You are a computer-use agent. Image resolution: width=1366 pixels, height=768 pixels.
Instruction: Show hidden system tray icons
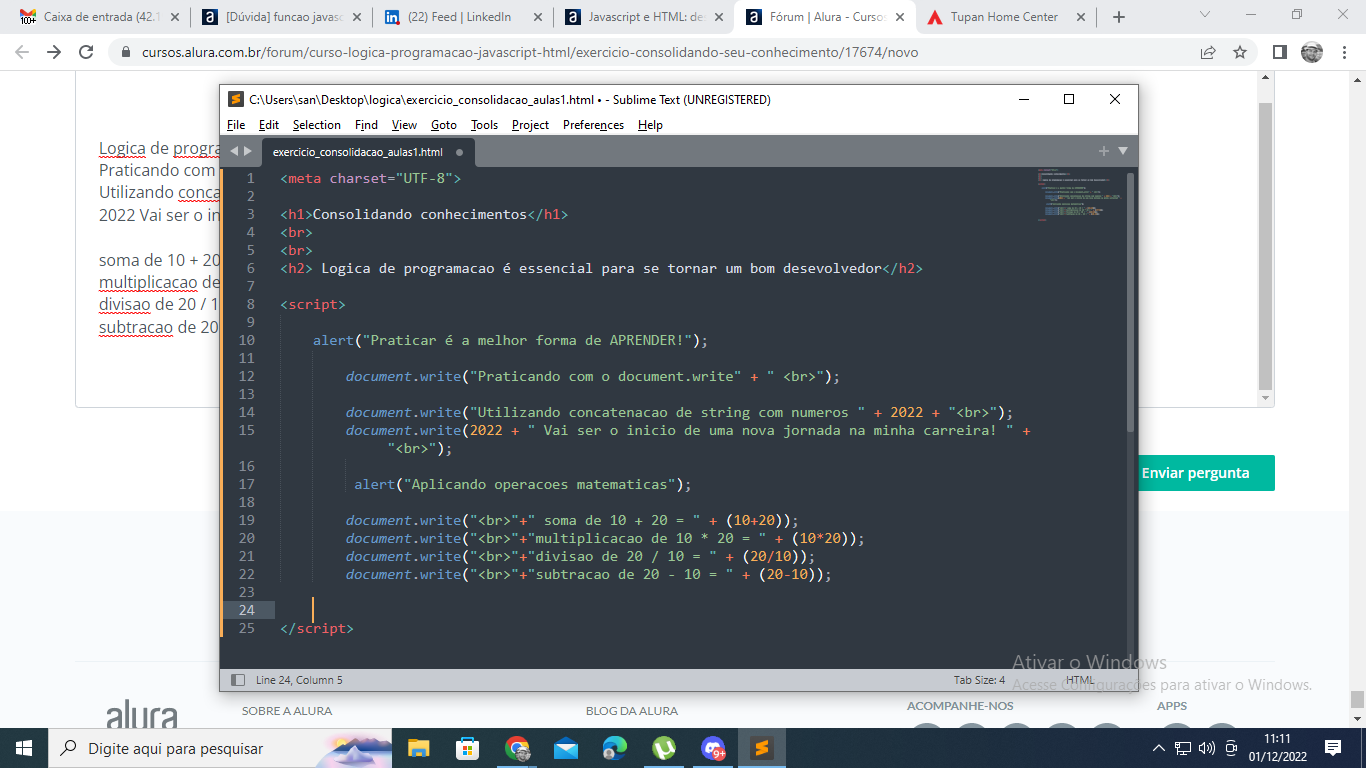(x=1159, y=748)
